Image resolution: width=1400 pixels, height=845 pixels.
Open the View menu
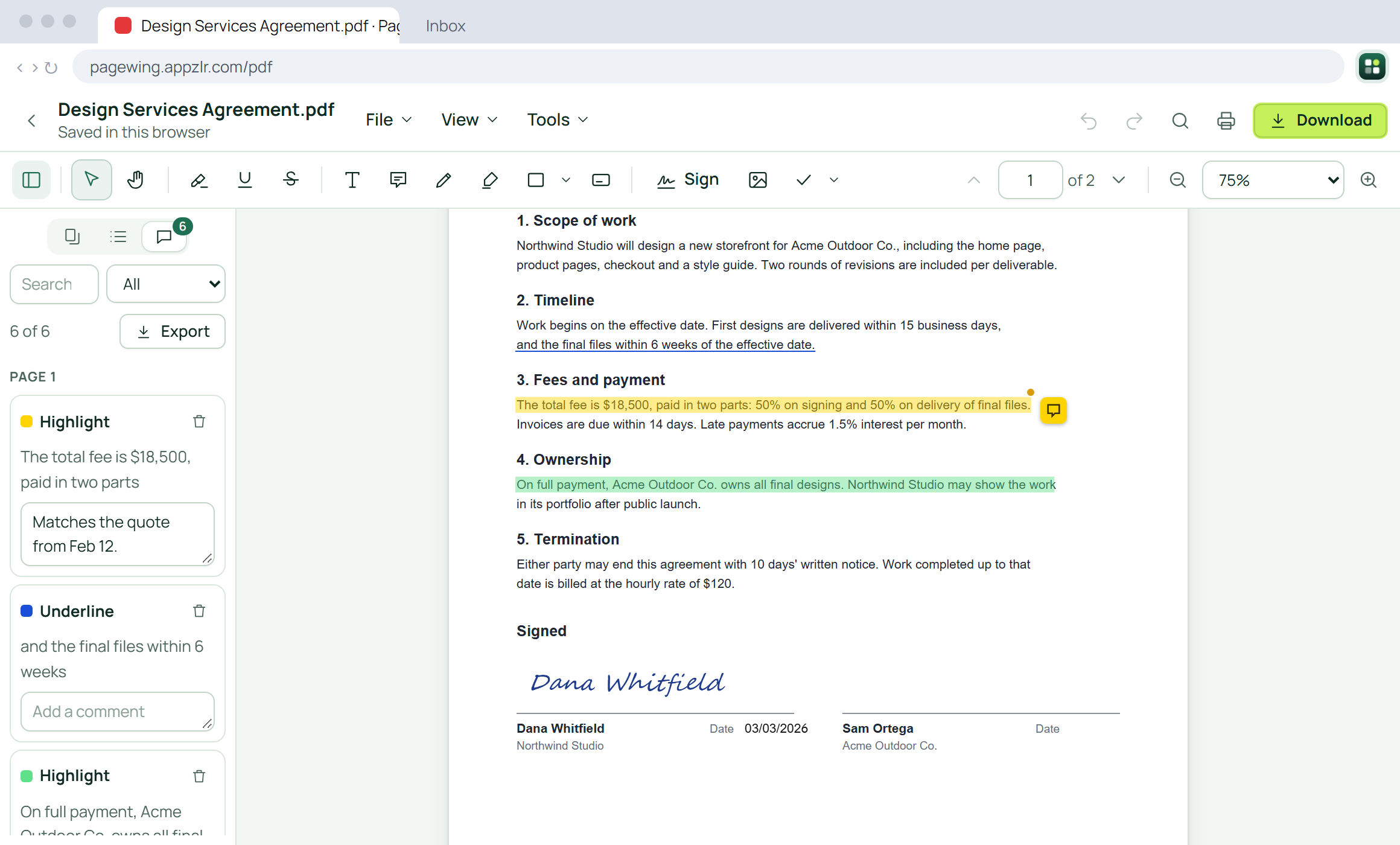[469, 120]
